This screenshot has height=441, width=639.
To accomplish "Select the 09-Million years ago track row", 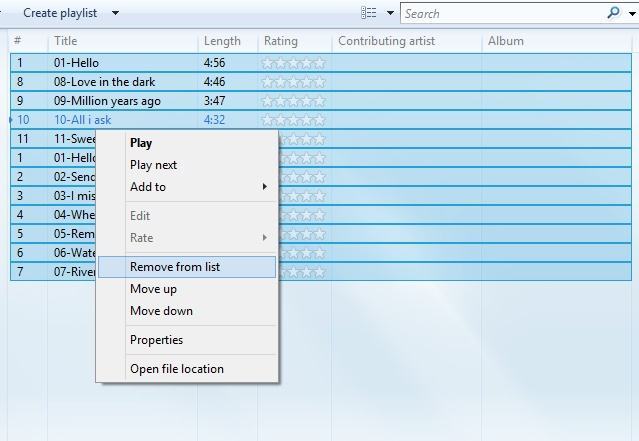I will (x=321, y=101).
